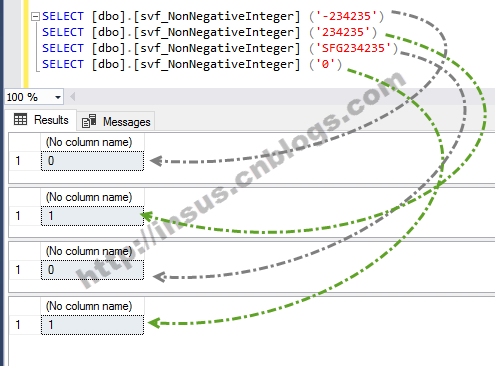The image size is (495, 366).
Task: Select the first result cell showing 0
Action: coord(92,161)
